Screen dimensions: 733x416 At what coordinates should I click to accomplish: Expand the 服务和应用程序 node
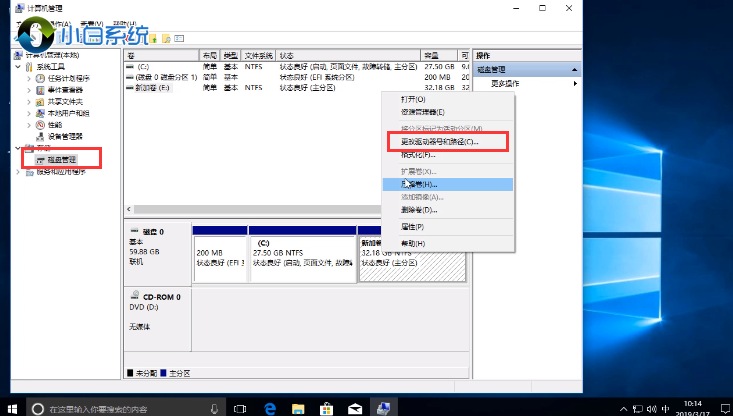click(x=18, y=171)
